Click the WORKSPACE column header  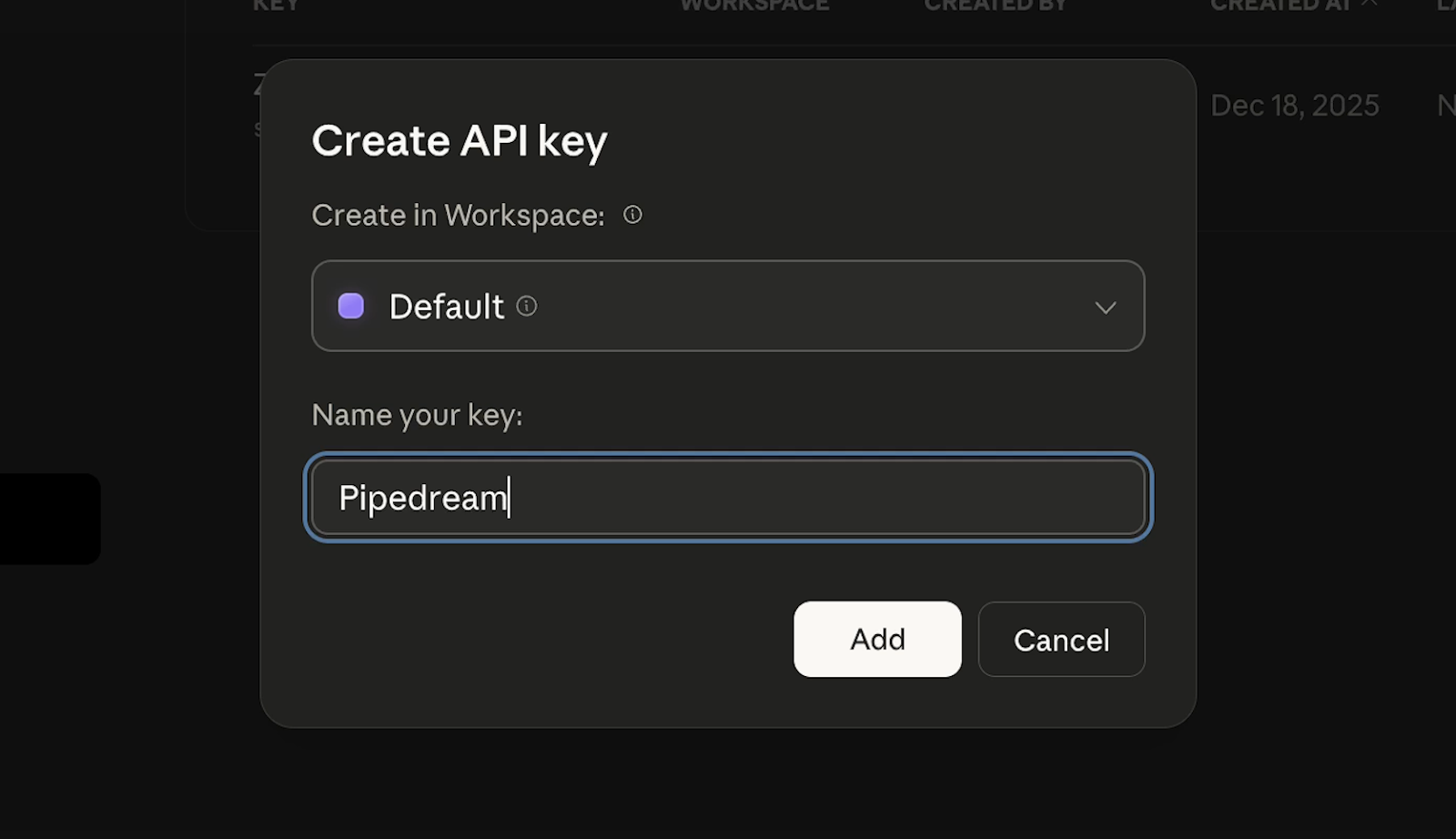(x=753, y=5)
